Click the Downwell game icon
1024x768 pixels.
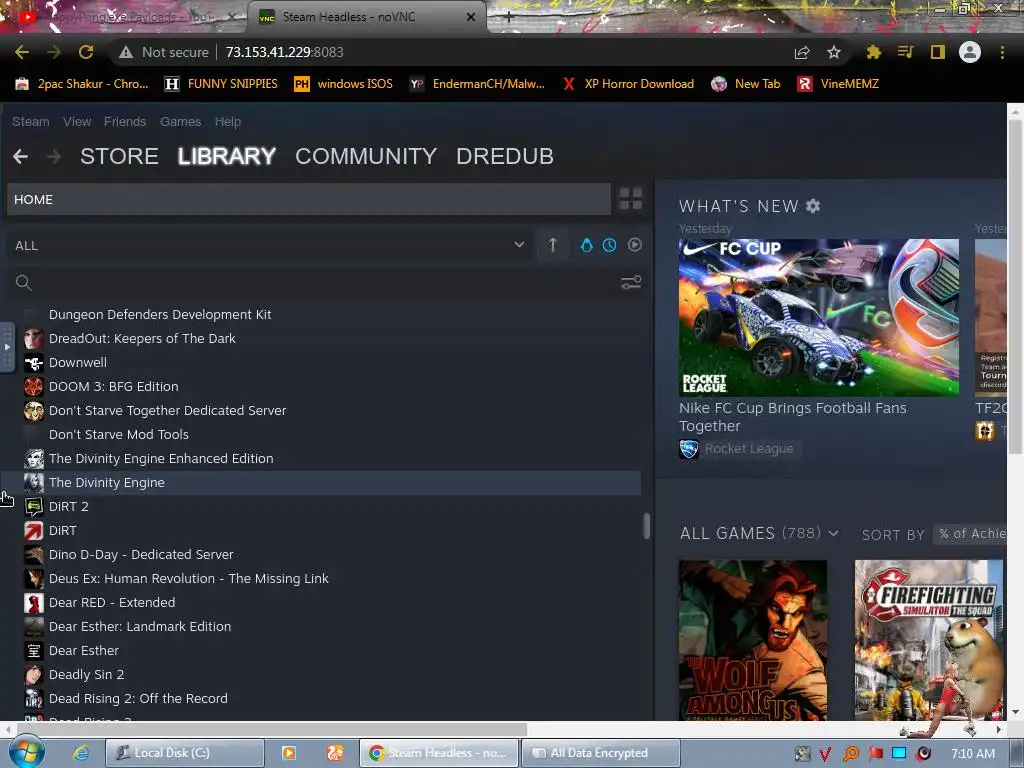click(34, 362)
